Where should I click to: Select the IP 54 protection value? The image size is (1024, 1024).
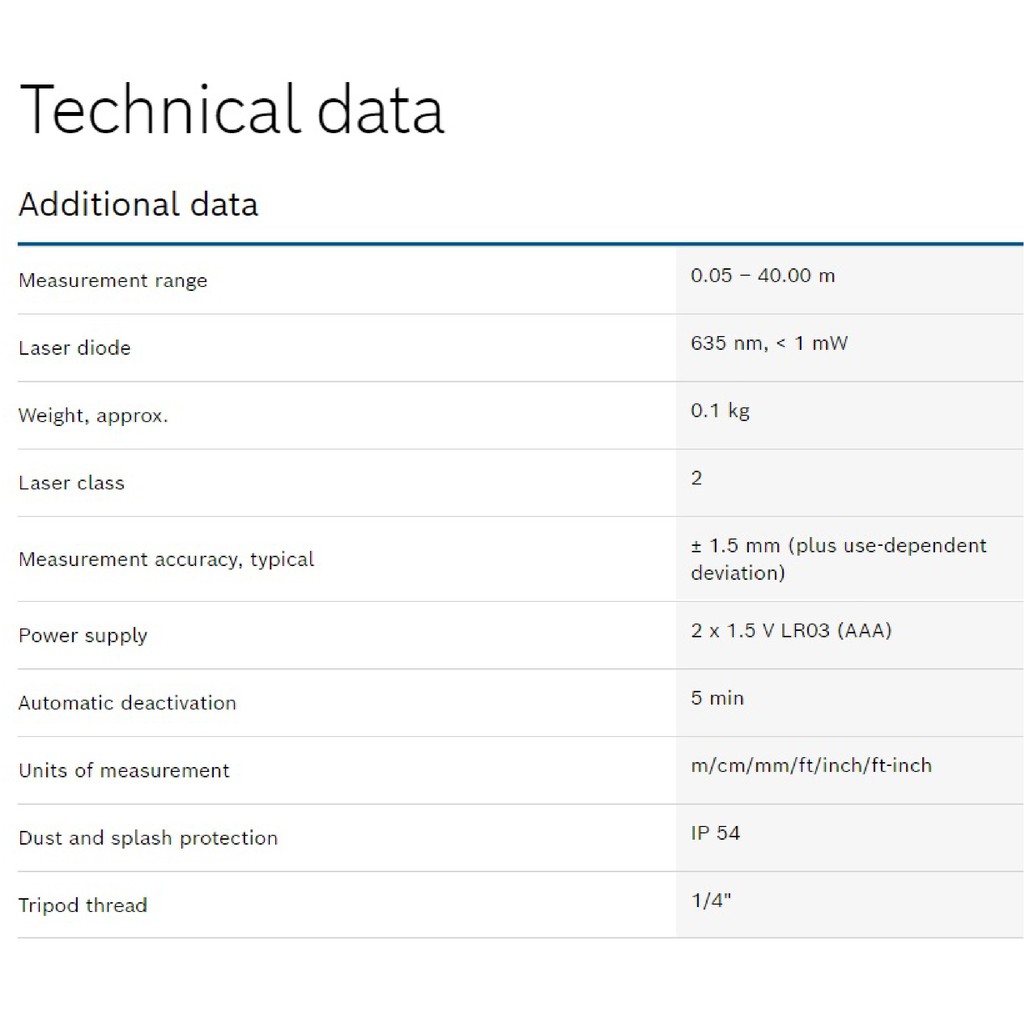[715, 833]
